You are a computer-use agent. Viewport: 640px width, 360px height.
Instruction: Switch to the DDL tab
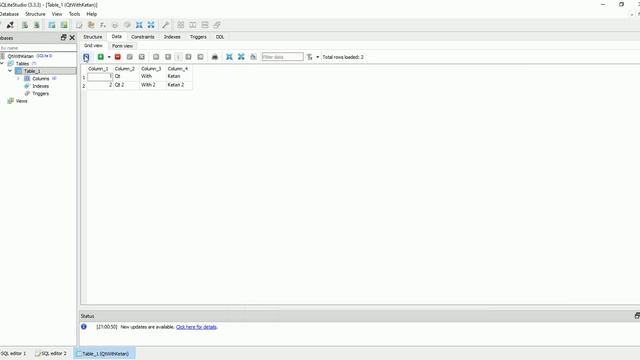point(220,37)
